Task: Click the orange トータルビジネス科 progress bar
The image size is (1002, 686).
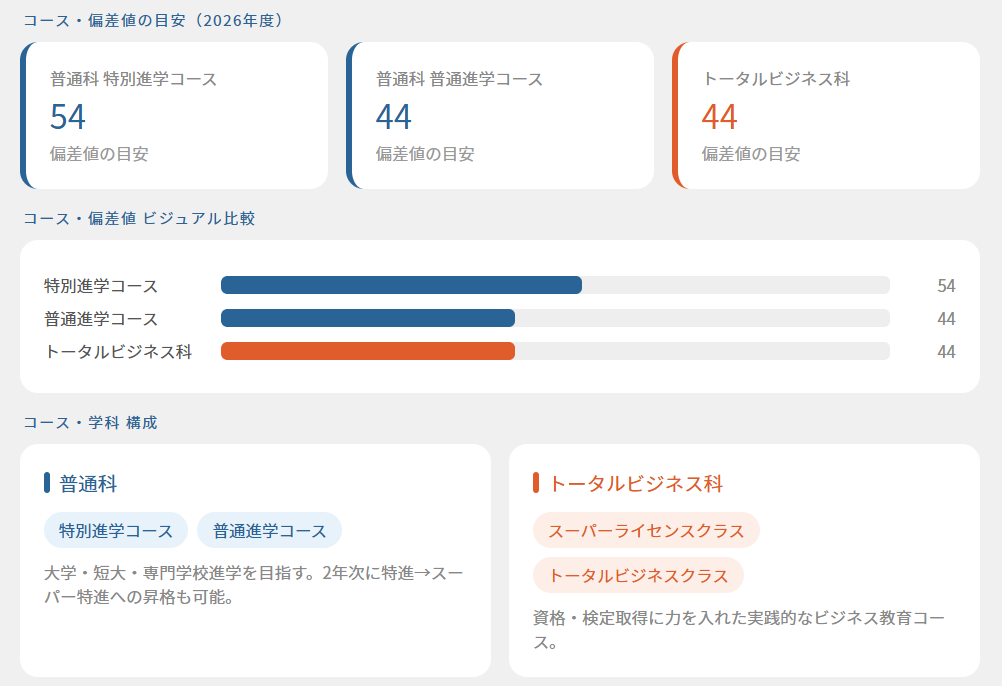Action: coord(555,351)
